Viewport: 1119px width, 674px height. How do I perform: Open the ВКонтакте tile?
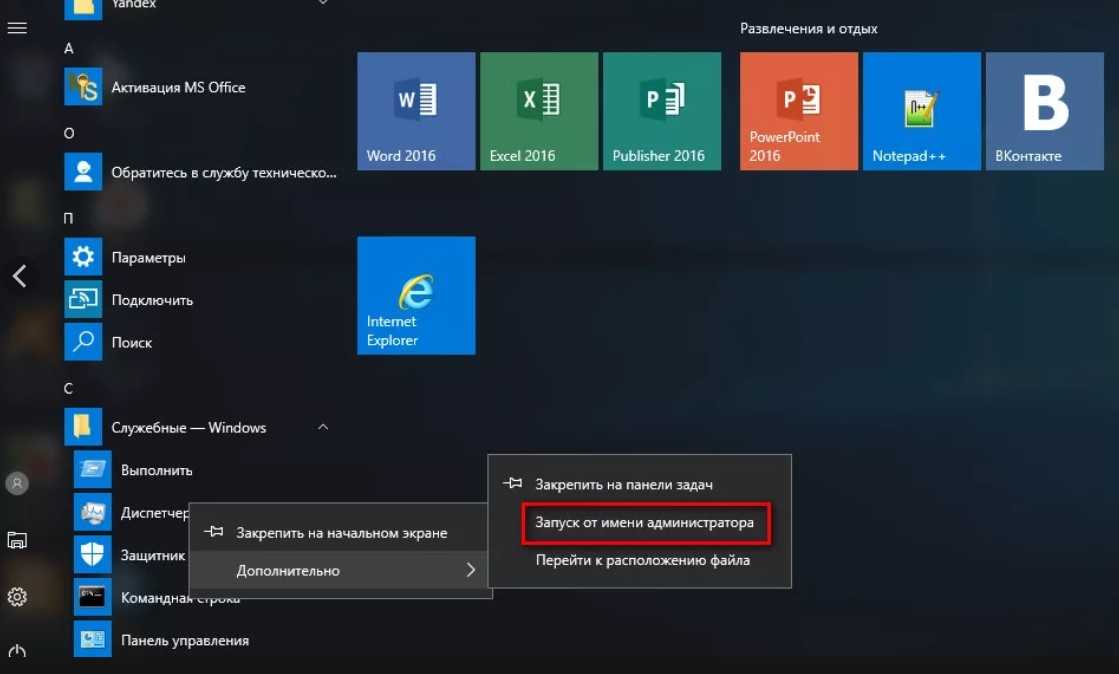1045,111
